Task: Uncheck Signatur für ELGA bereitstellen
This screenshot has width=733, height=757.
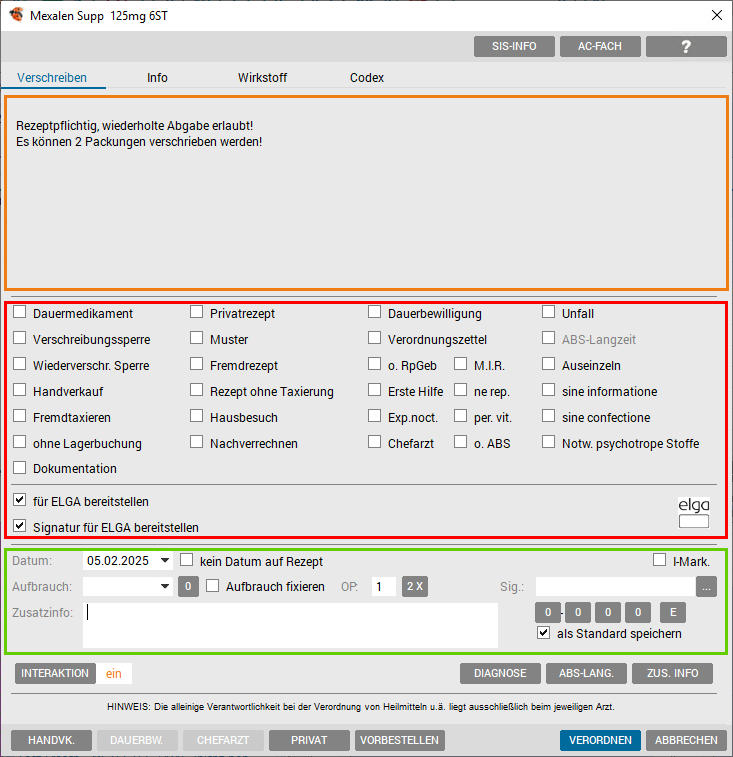Action: click(x=20, y=526)
